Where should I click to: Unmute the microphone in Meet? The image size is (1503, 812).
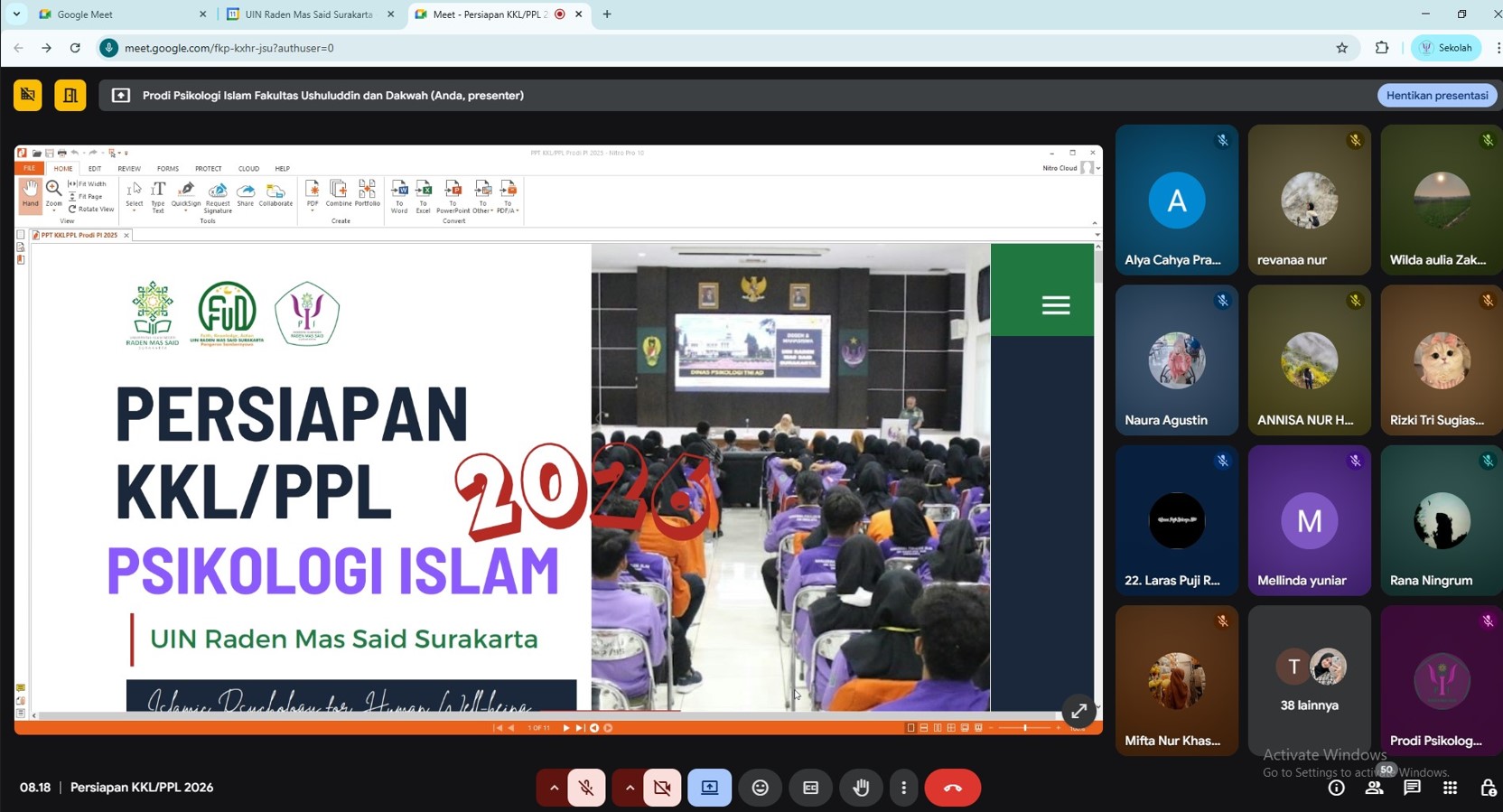[x=586, y=788]
